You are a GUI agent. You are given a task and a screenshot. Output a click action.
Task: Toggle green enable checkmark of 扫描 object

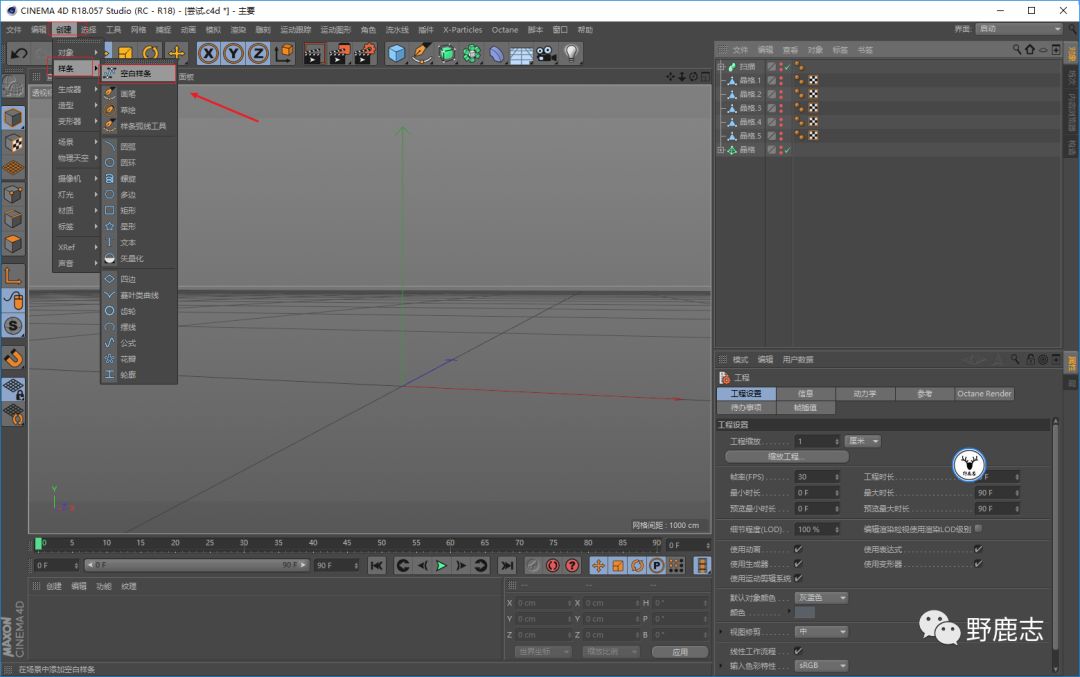pyautogui.click(x=787, y=67)
